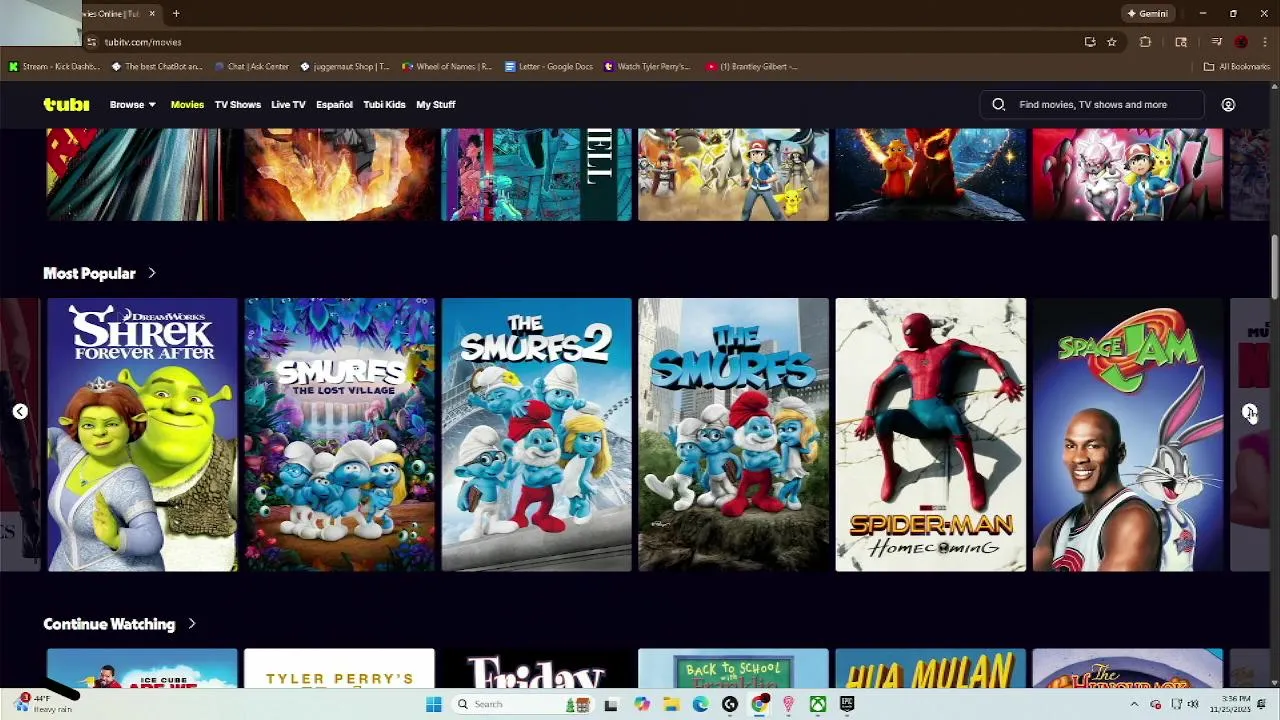The image size is (1280, 720).
Task: Show next titles in the Most Popular carousel
Action: click(1250, 411)
